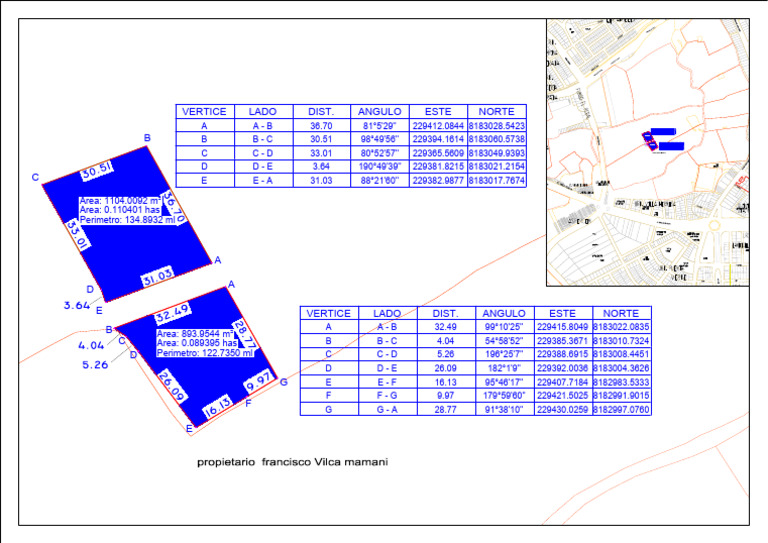Select the NORTE value 8182997.0760
This screenshot has width=768, height=543.
click(x=621, y=410)
